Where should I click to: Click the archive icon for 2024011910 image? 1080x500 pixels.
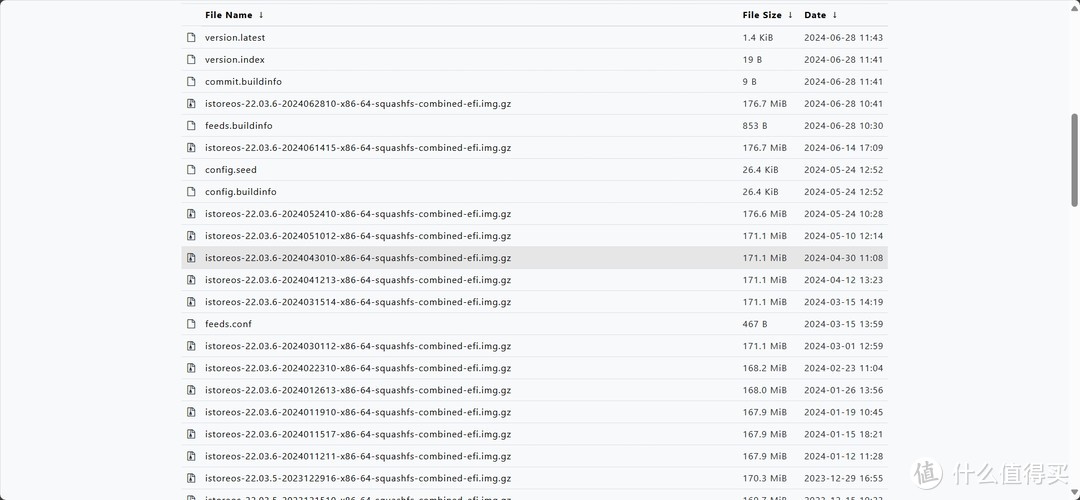click(191, 412)
